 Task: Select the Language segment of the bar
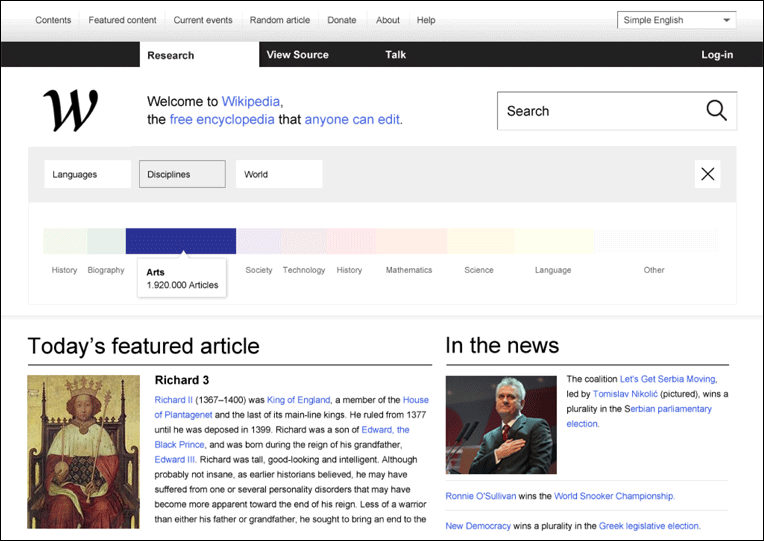coord(554,241)
